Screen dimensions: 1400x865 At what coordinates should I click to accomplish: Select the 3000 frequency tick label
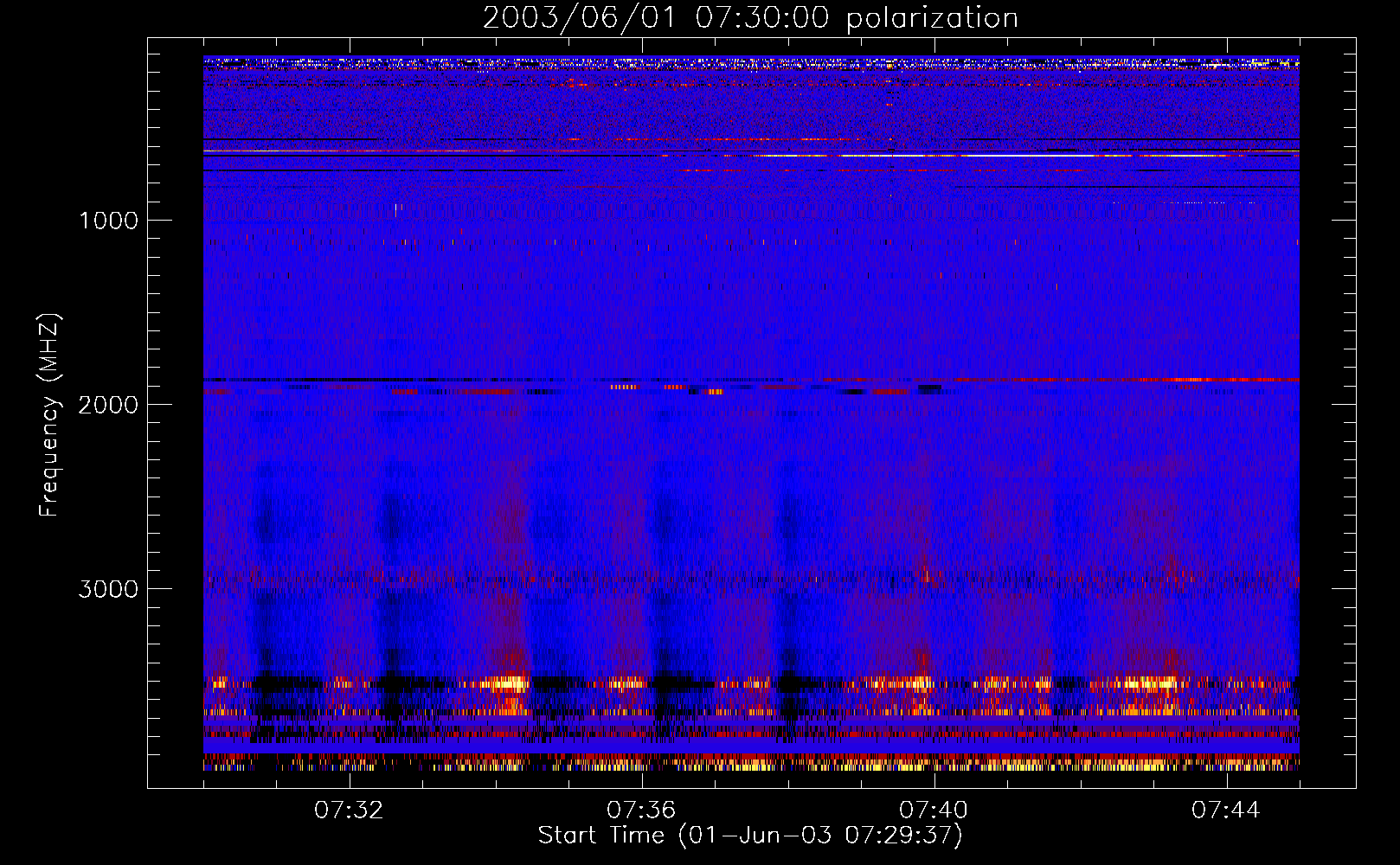[x=108, y=589]
